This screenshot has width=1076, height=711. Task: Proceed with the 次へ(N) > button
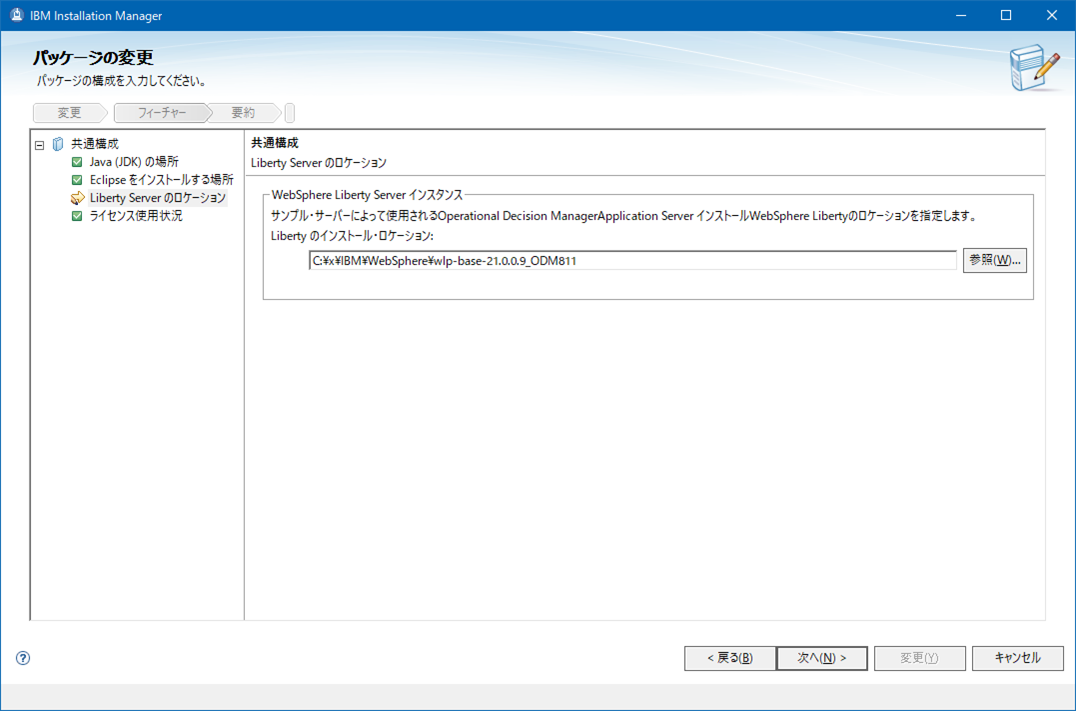coord(821,658)
